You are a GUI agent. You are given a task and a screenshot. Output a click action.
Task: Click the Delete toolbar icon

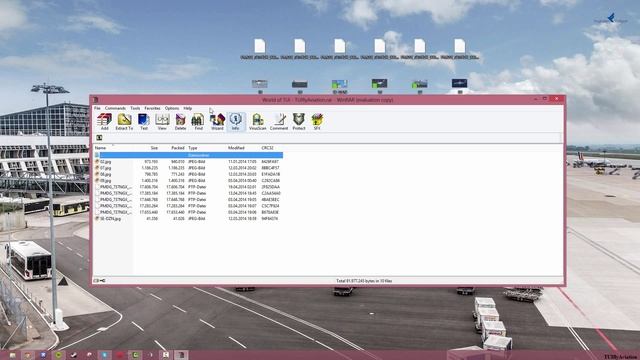pos(180,122)
